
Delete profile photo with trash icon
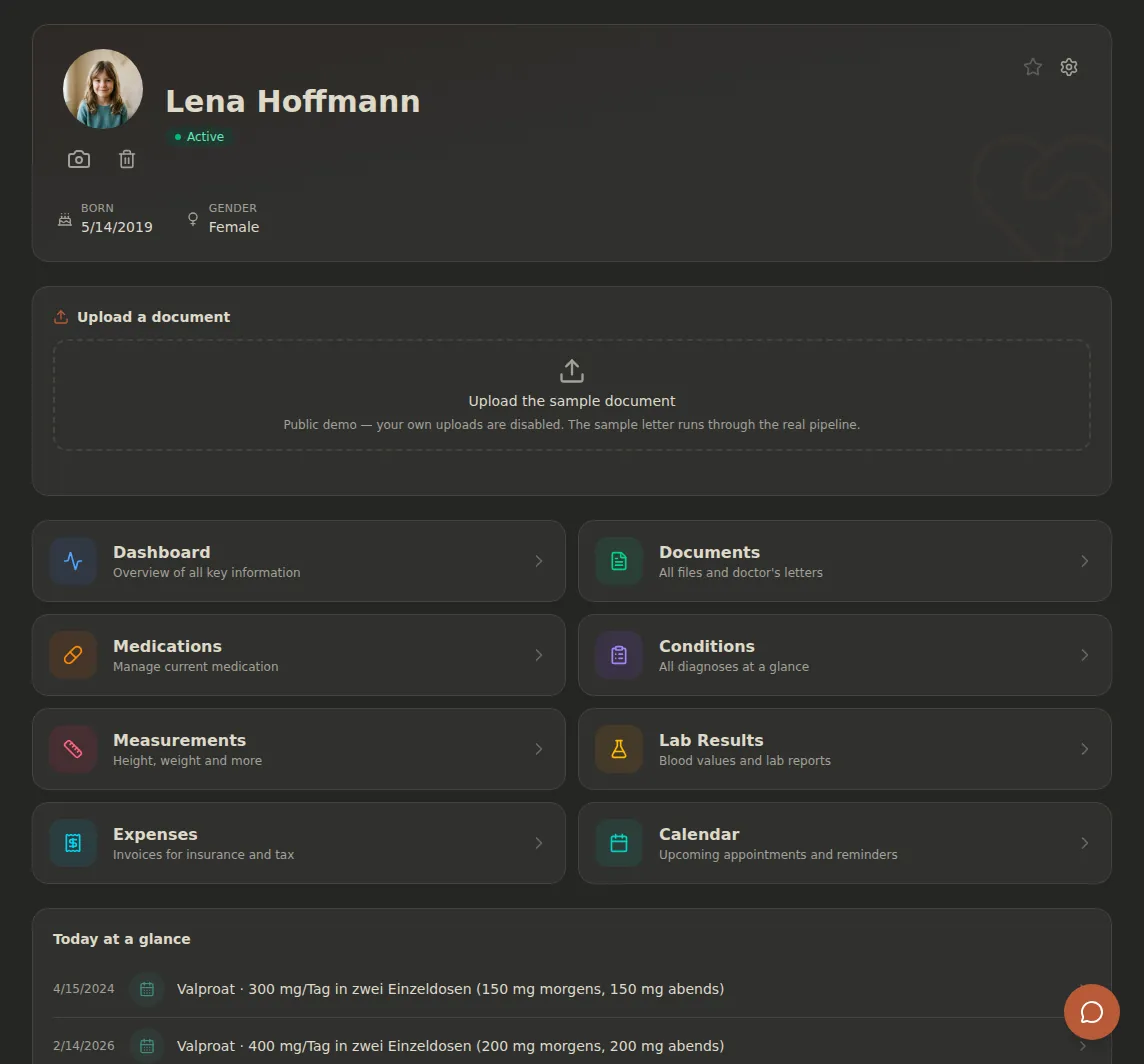127,159
